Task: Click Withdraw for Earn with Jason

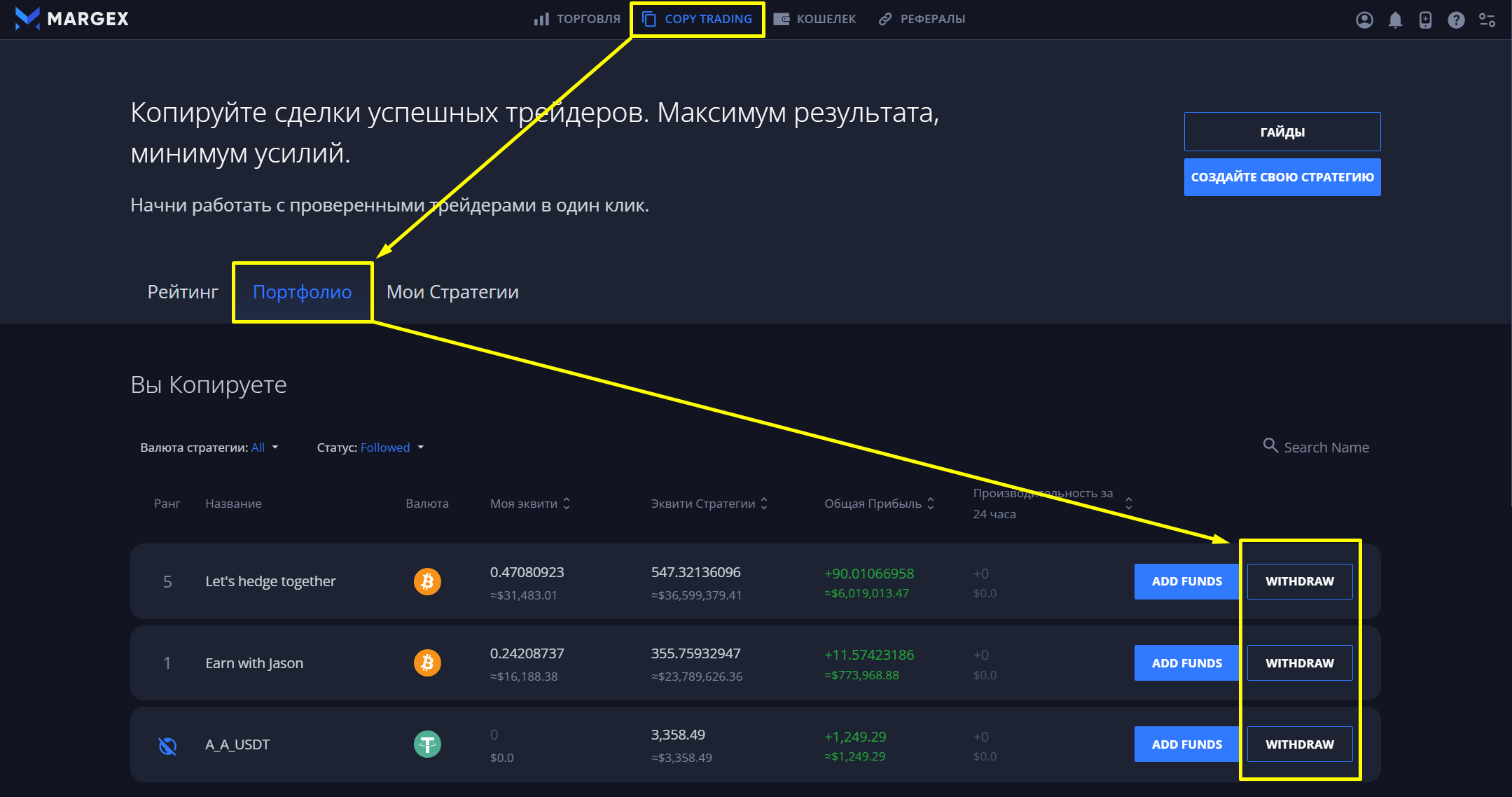Action: pos(1299,663)
